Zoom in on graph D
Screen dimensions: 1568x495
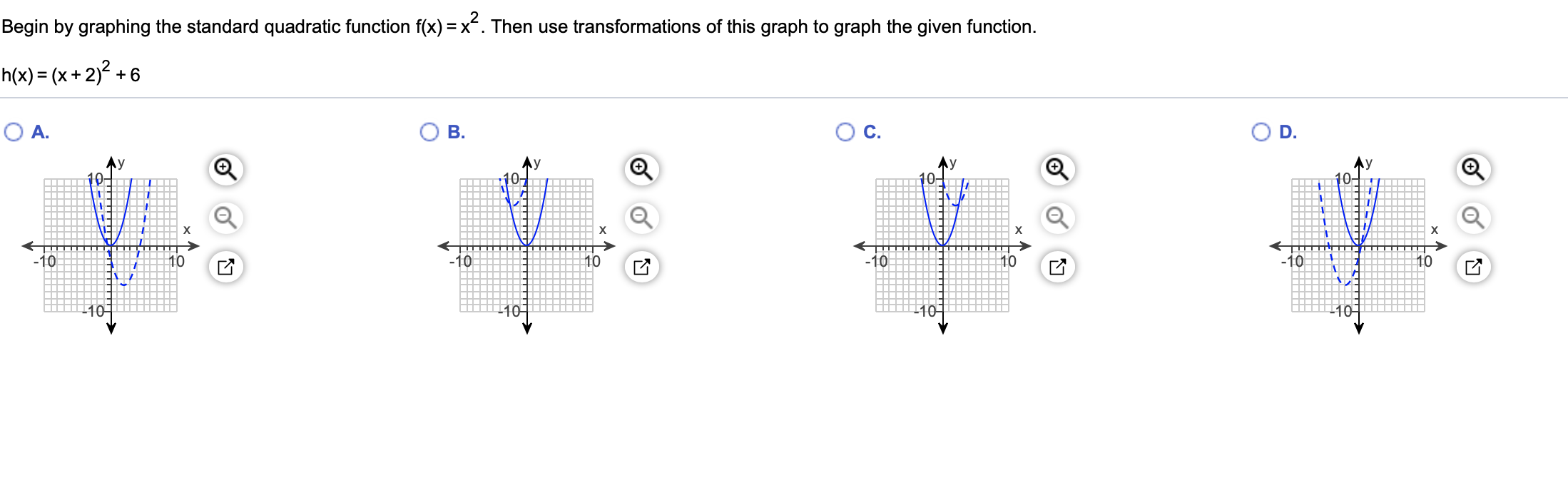click(x=1473, y=170)
